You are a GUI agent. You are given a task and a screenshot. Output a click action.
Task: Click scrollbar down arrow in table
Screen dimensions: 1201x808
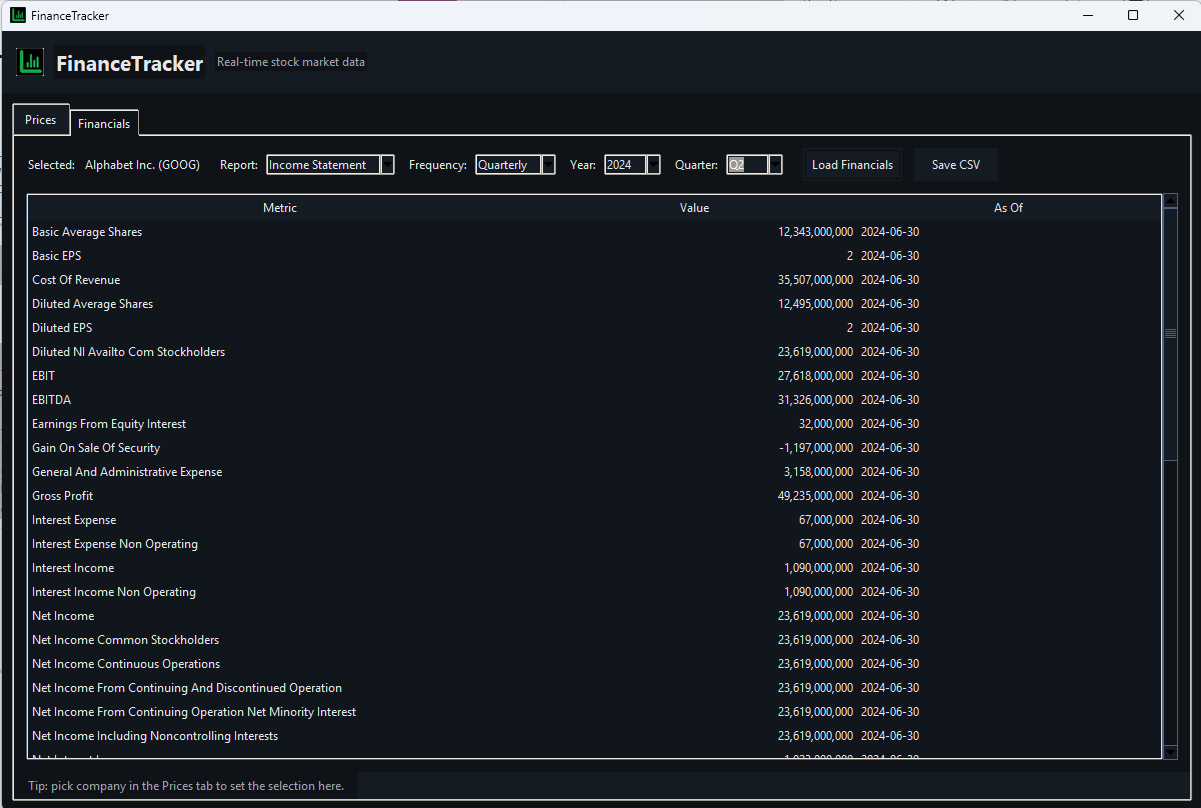coord(1171,752)
